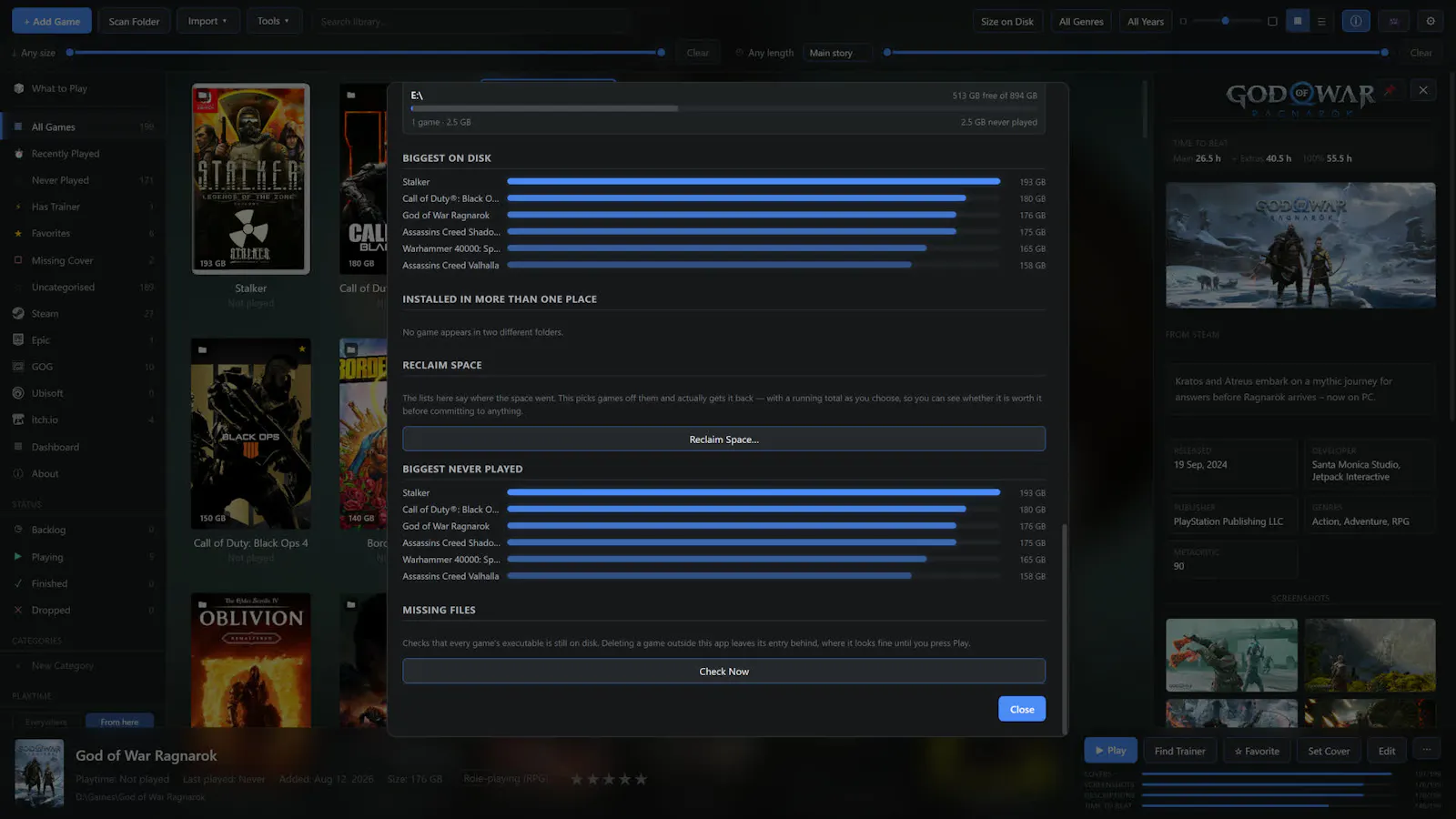Toggle the info details panel icon

pos(1356,21)
